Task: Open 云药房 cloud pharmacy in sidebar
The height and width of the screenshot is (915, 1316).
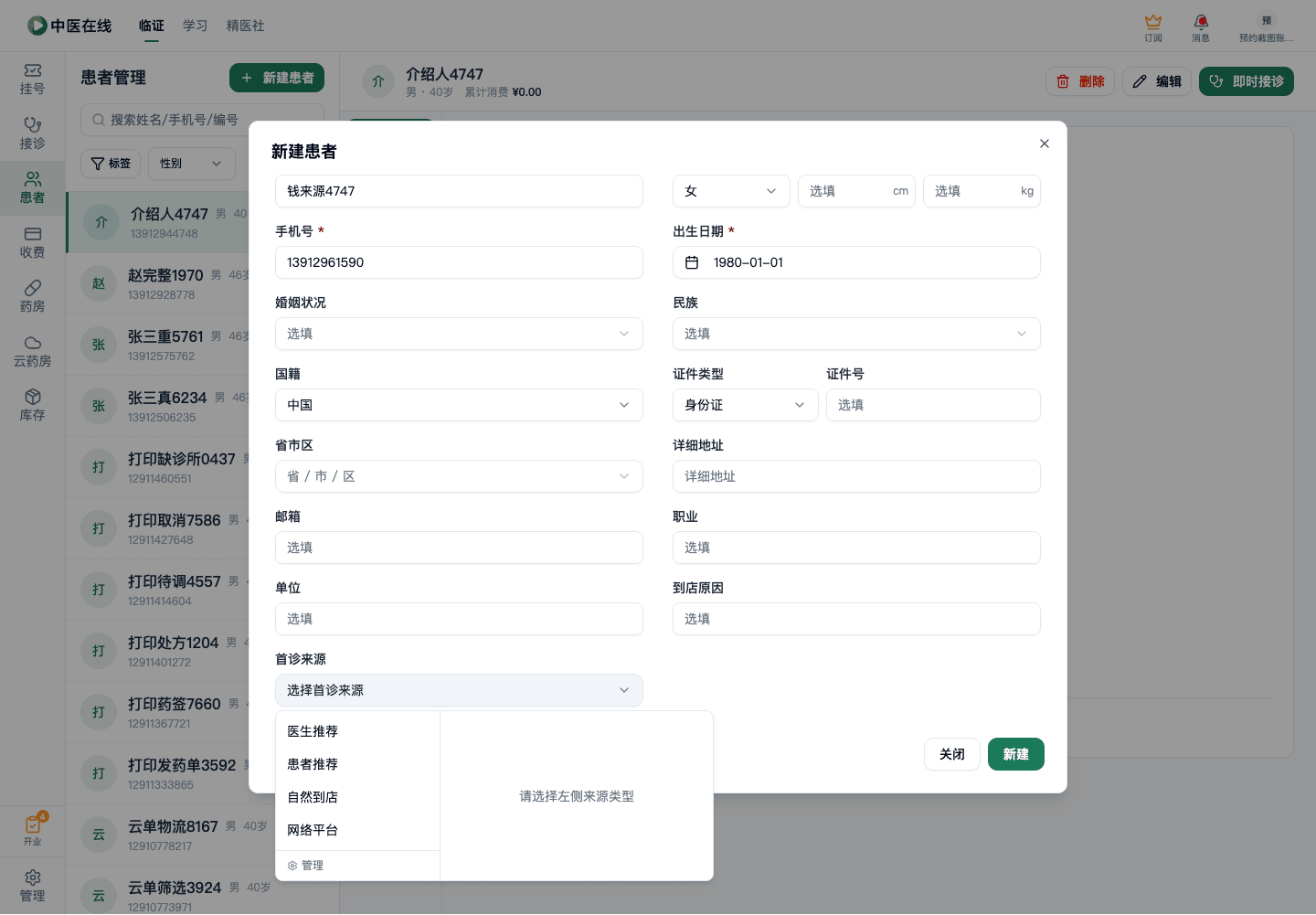Action: tap(32, 351)
